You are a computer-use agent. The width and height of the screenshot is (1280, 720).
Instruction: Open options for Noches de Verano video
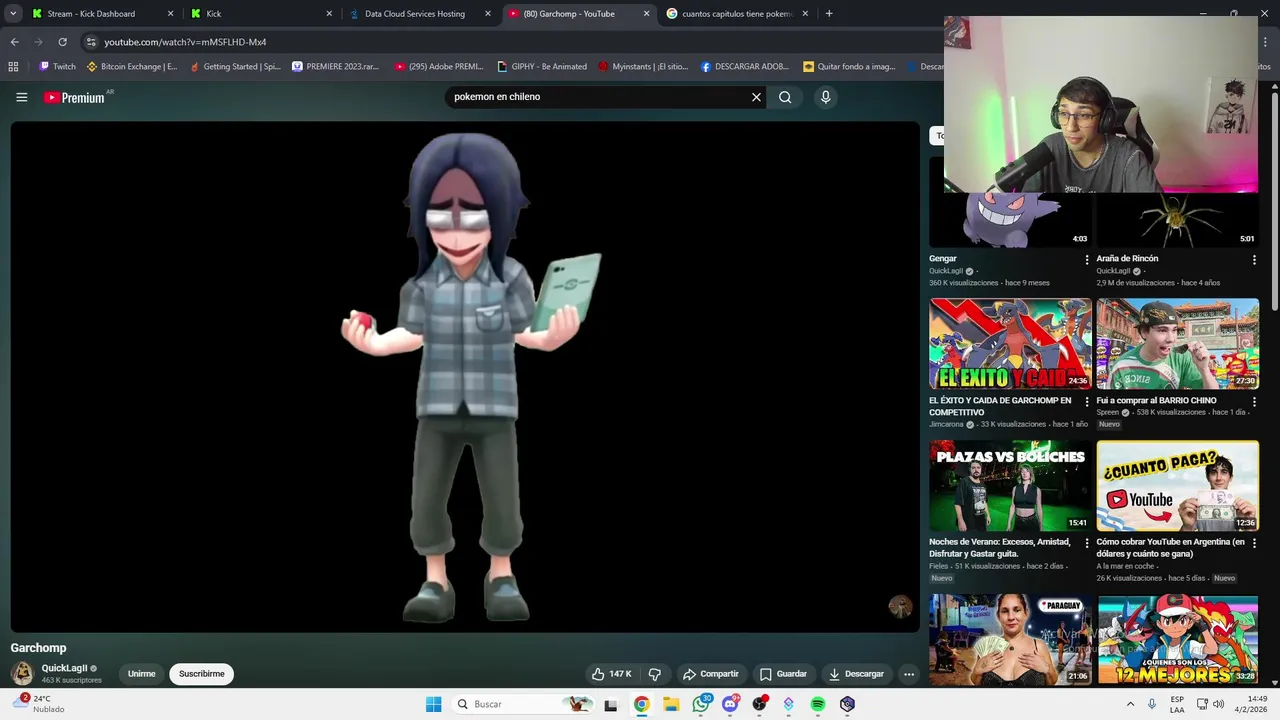click(x=1087, y=543)
